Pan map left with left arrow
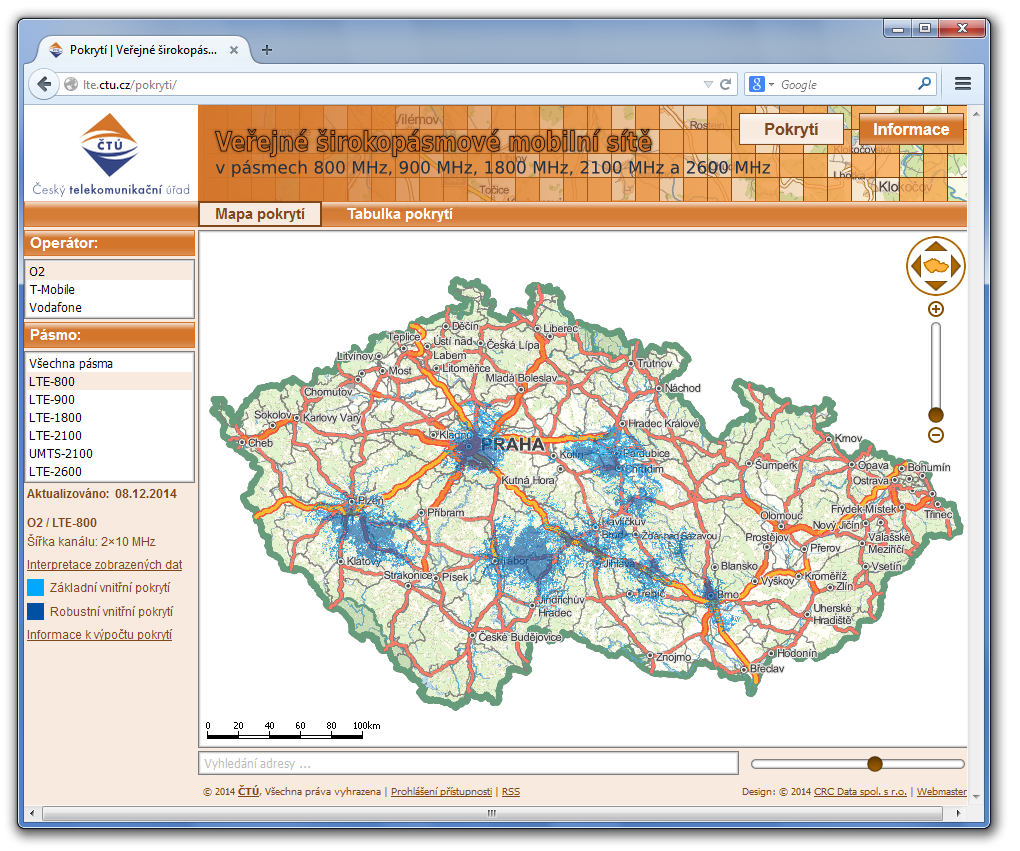The width and height of the screenshot is (1020, 851). [x=916, y=266]
